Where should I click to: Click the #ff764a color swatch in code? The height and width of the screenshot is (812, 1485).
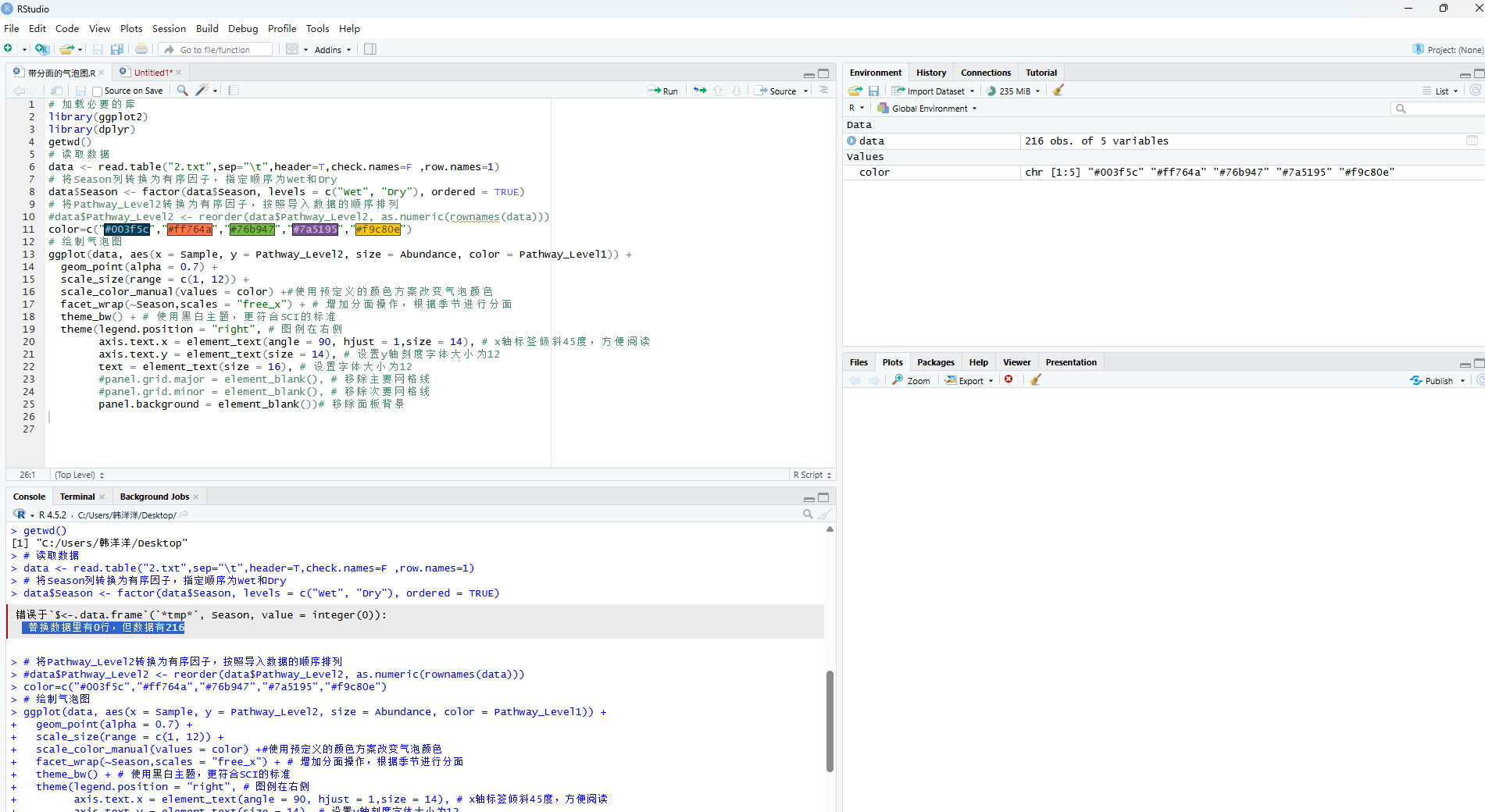pos(189,230)
